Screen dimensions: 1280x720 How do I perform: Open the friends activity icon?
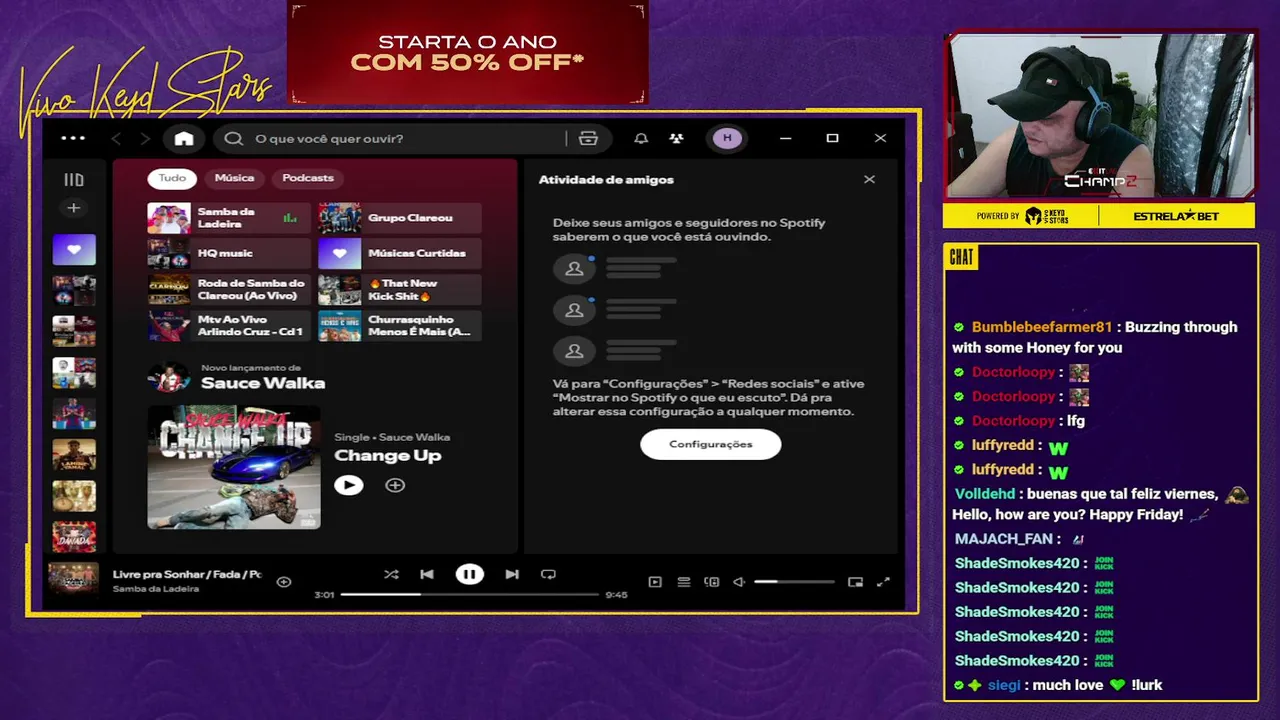[x=677, y=139]
